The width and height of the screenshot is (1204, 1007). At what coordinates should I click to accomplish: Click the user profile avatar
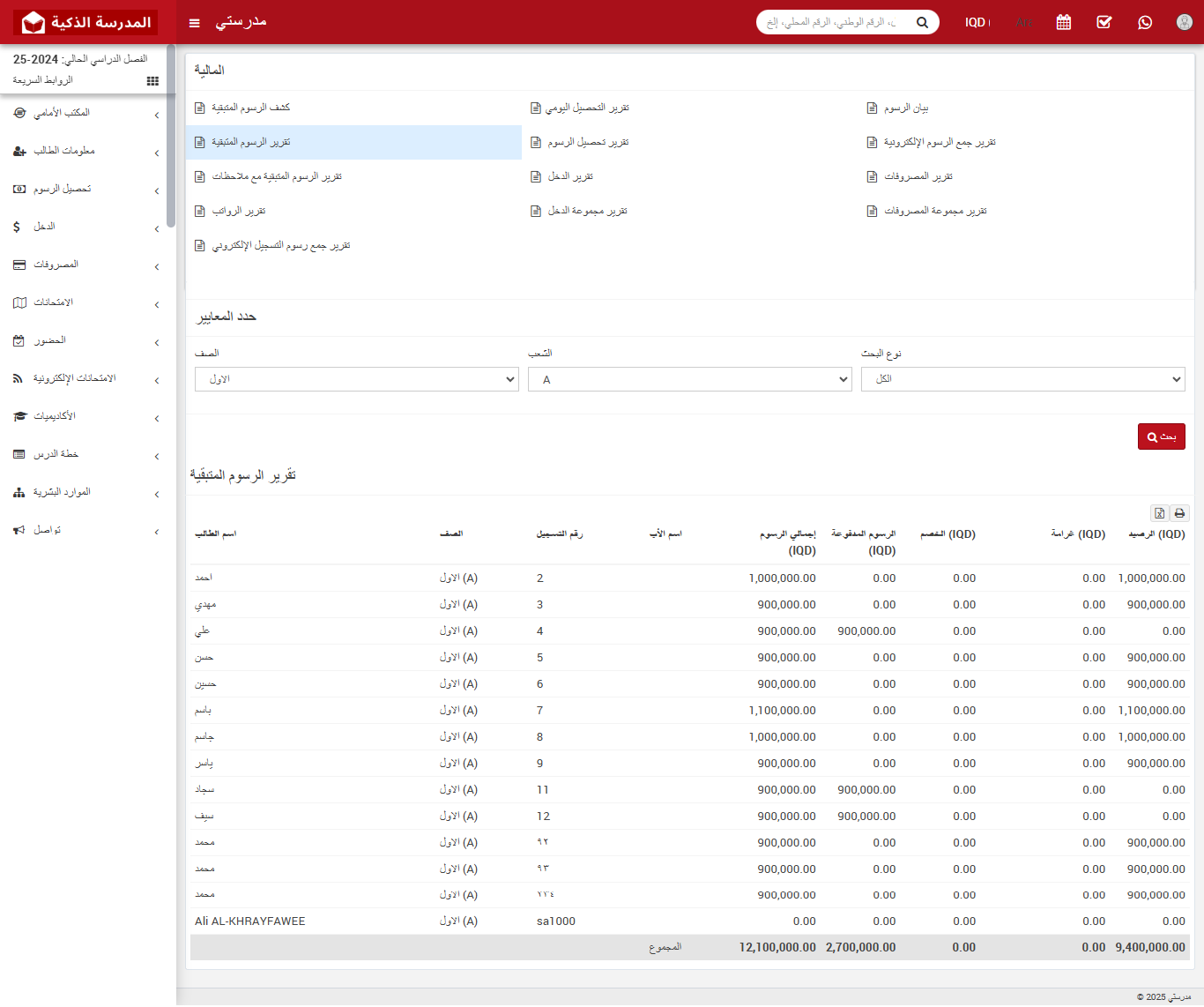[1185, 22]
